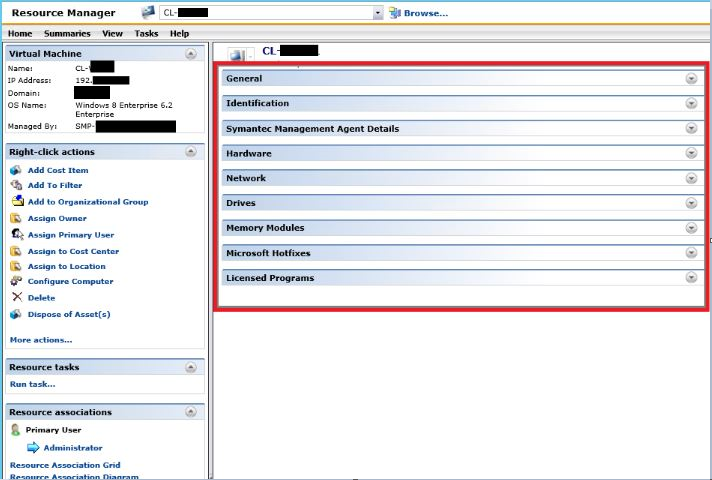712x480 pixels.
Task: Expand the Licensed Programs section
Action: tap(691, 278)
